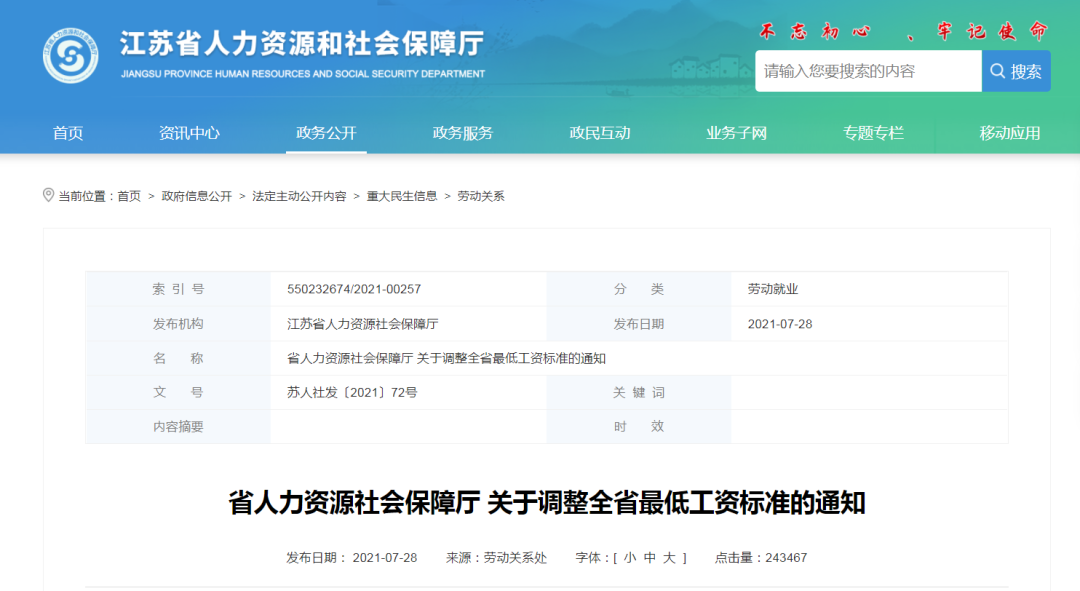Image resolution: width=1080 pixels, height=591 pixels.
Task: Go to 首页 in the breadcrumb
Action: (x=129, y=196)
